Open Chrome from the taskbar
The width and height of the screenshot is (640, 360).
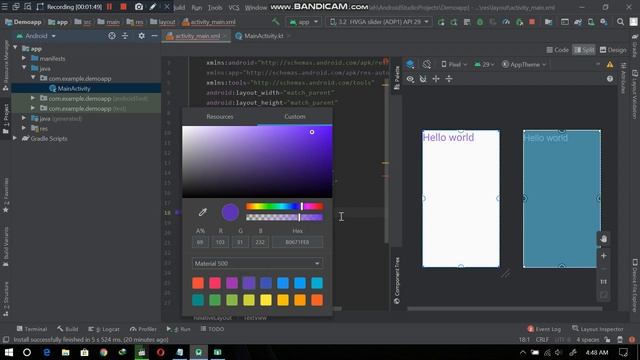[103, 352]
